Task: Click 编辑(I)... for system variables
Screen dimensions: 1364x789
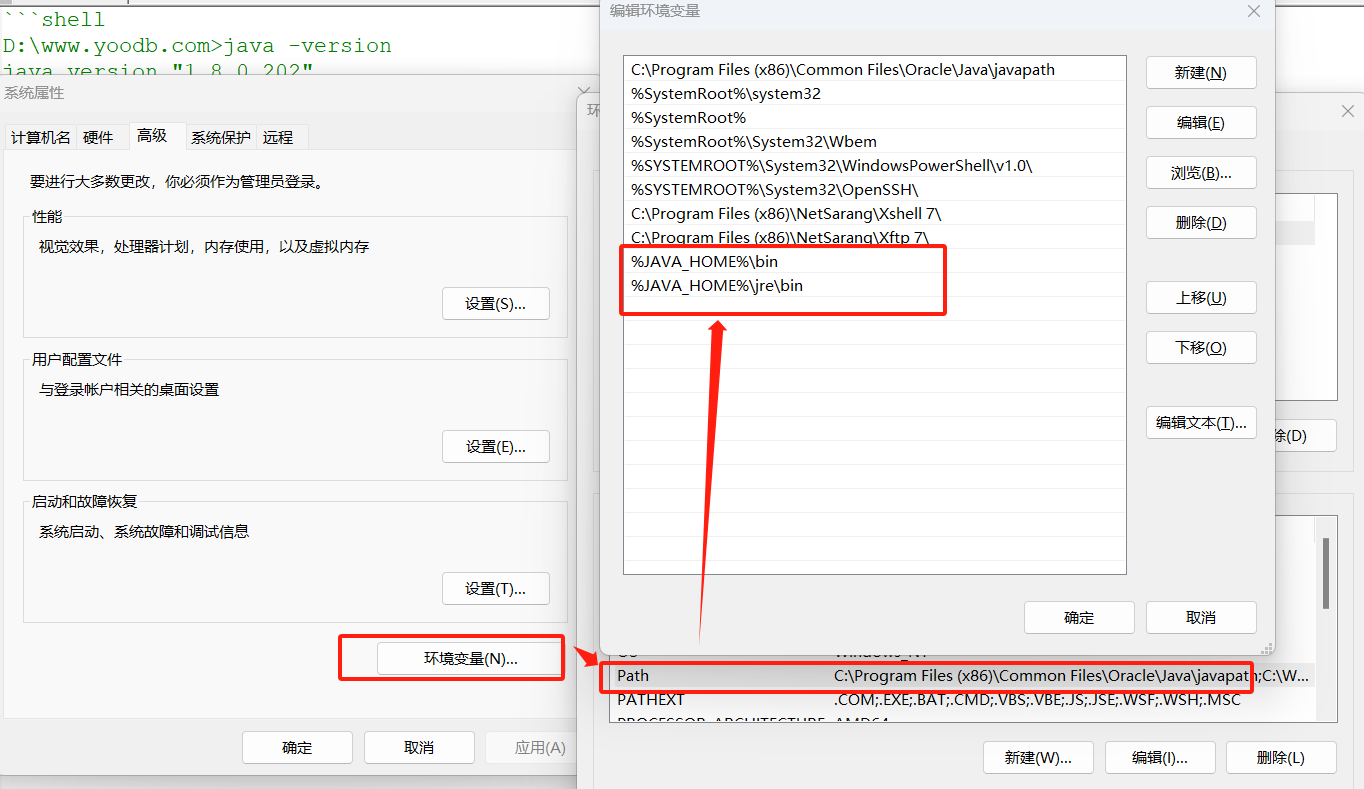Action: (1160, 757)
